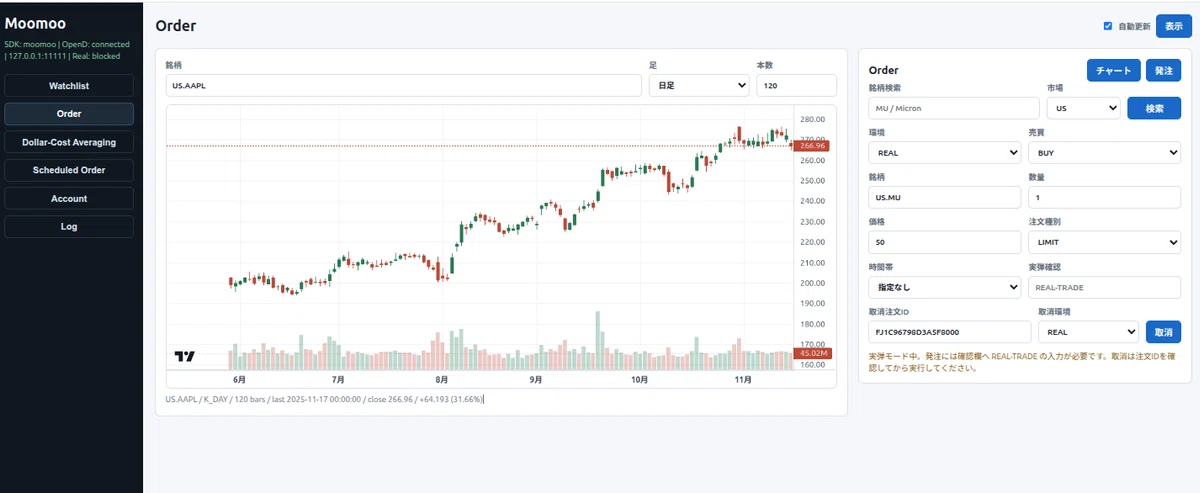
Task: Click the 価格 price input field
Action: 945,242
